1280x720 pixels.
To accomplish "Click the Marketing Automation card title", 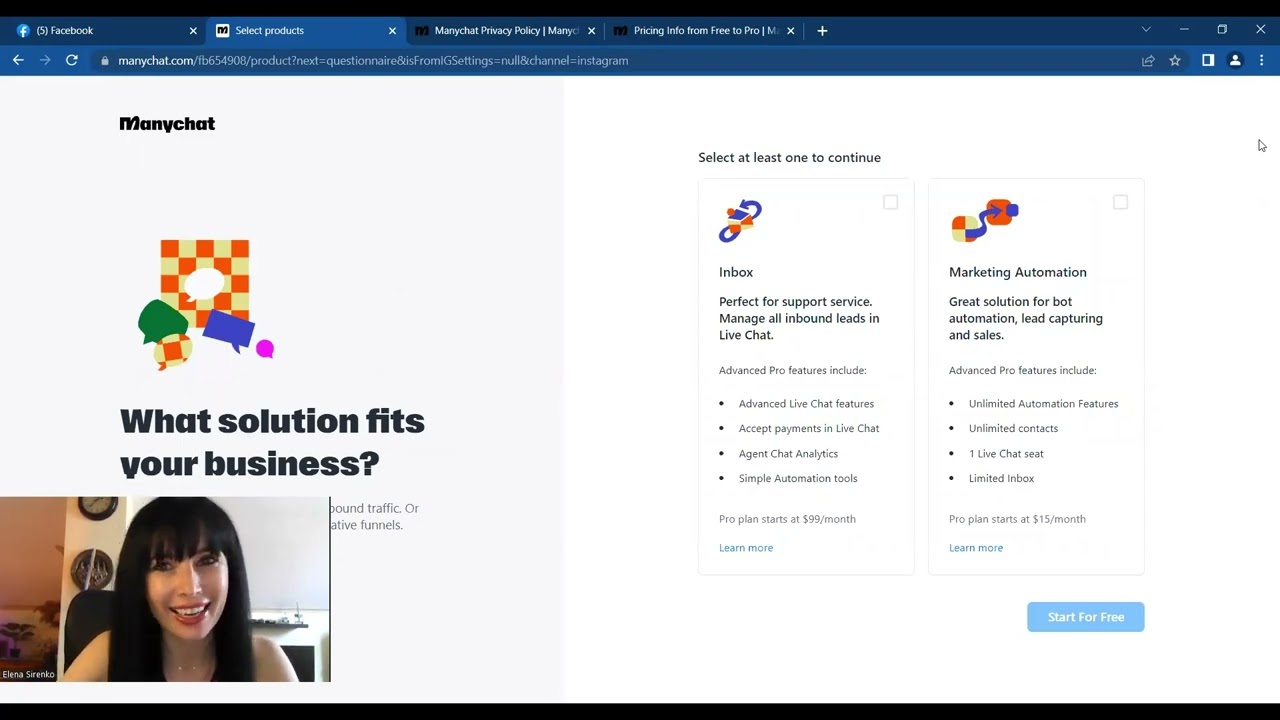I will pos(1017,272).
